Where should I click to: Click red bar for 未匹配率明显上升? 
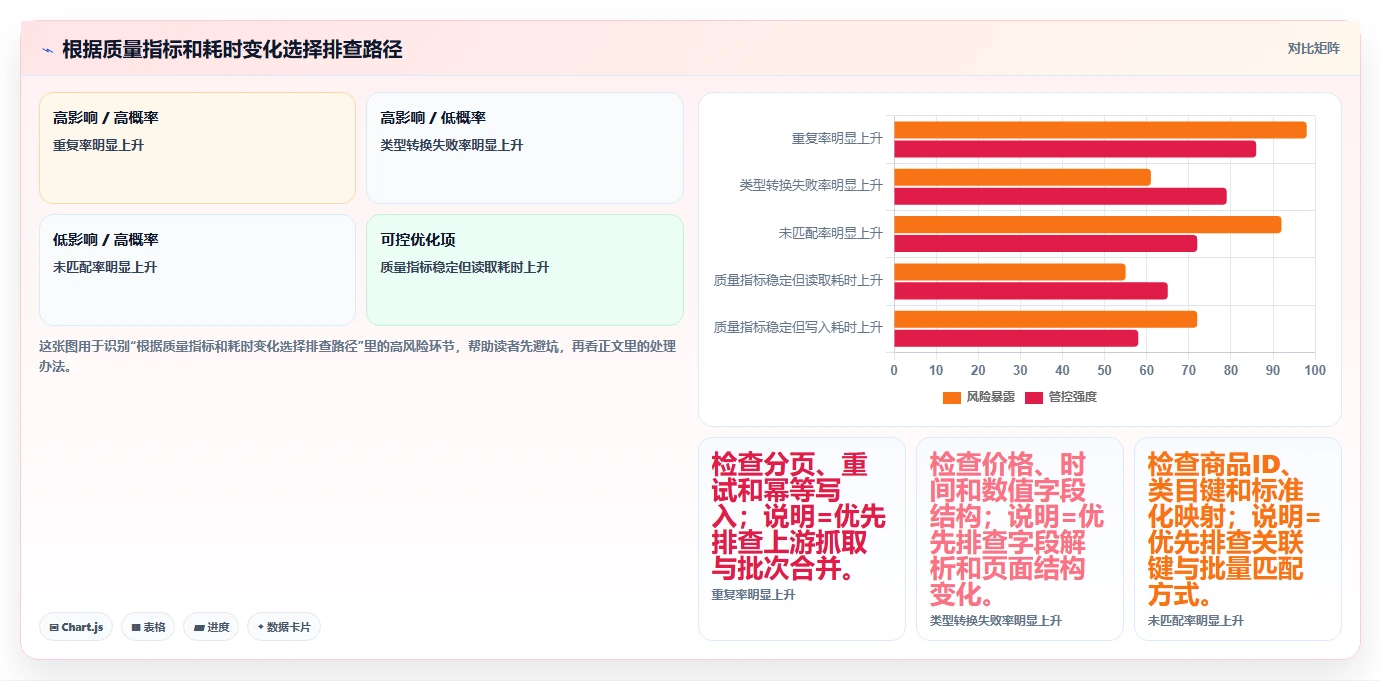coord(1045,243)
